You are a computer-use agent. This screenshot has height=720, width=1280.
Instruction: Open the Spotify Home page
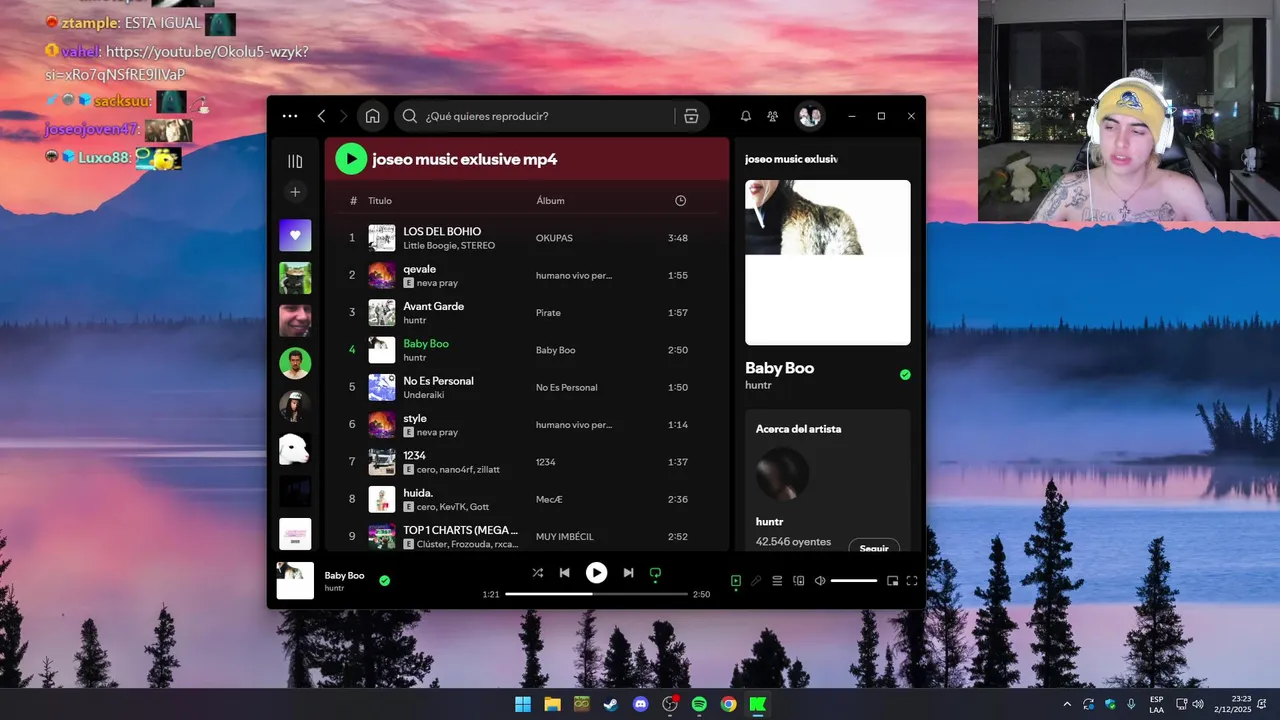coord(372,116)
